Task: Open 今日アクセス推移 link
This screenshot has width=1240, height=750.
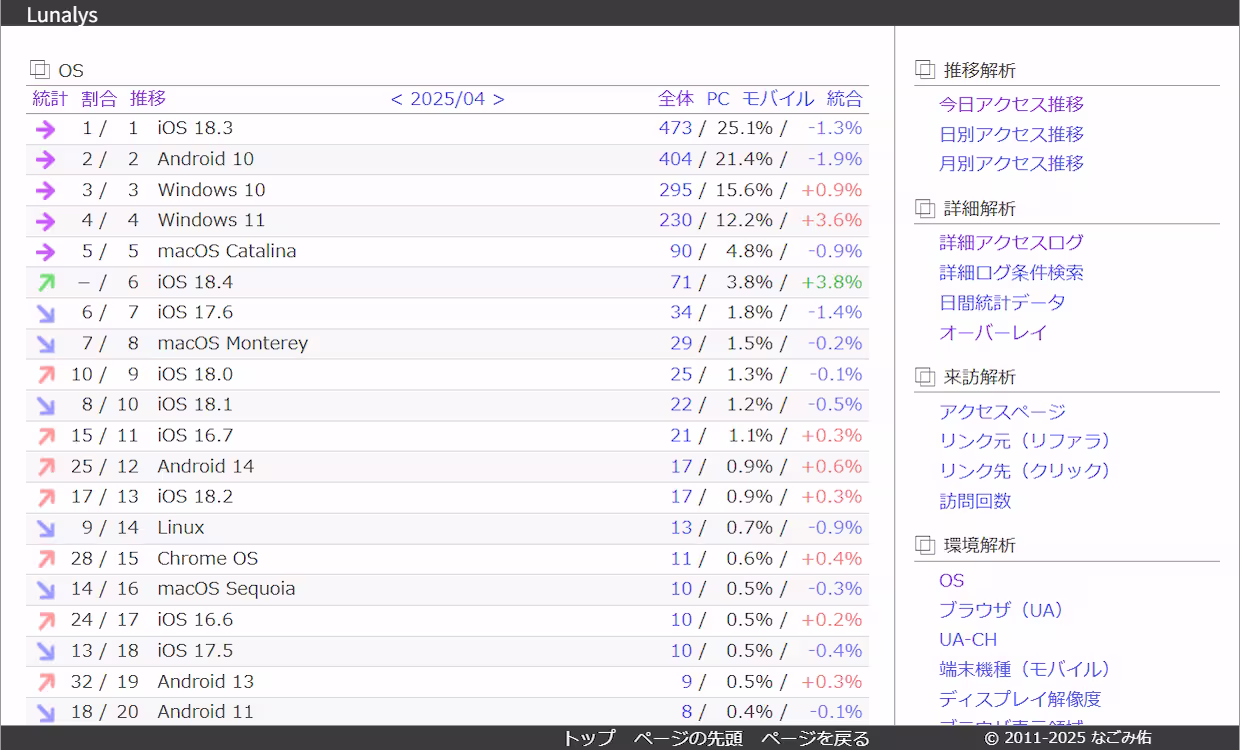Action: pos(1011,104)
